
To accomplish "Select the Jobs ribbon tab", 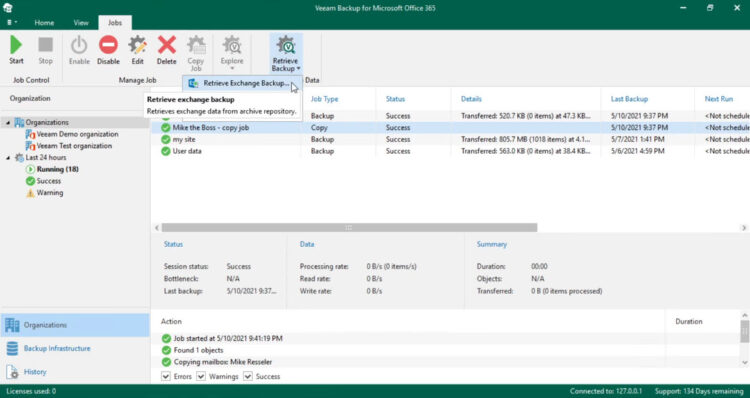I will click(115, 22).
